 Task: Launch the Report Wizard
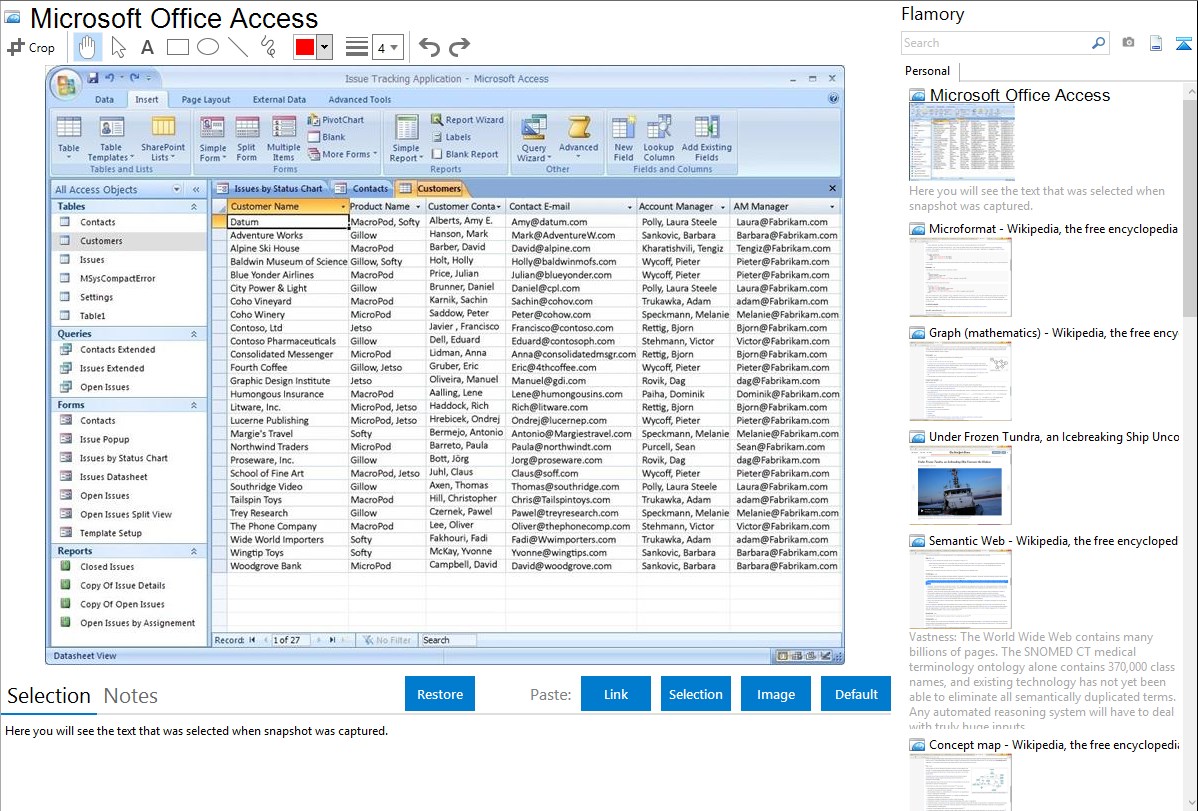468,120
